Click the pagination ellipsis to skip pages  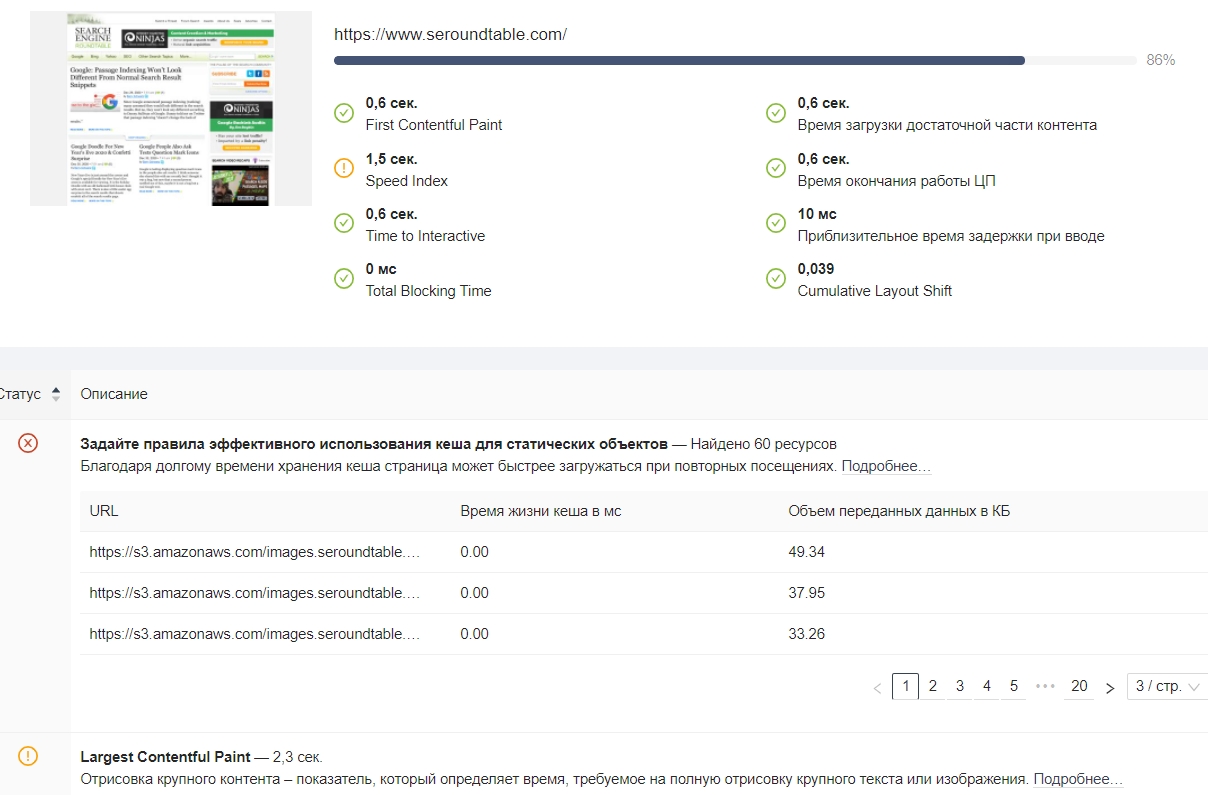pos(1046,686)
